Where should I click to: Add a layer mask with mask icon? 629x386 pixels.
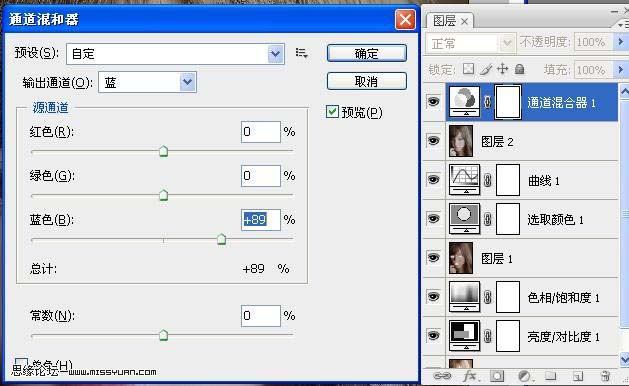click(x=497, y=376)
